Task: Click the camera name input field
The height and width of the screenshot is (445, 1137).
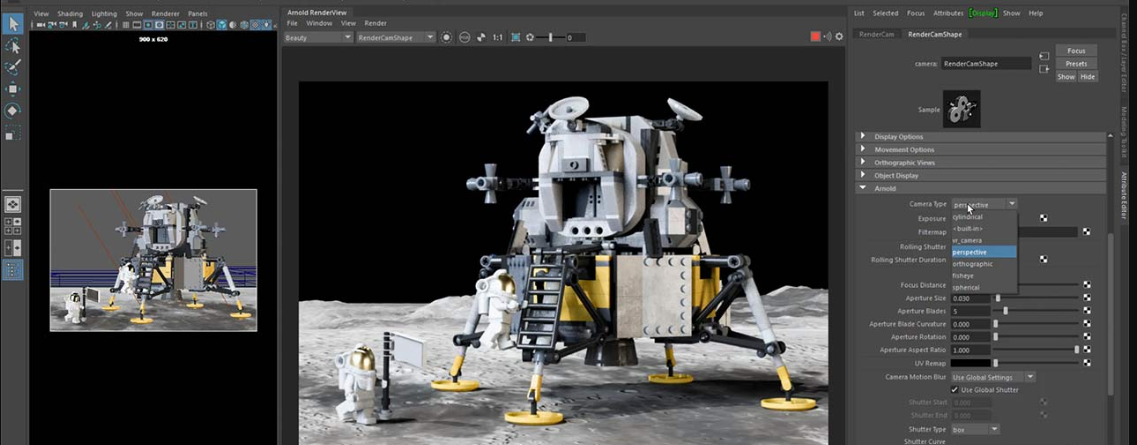Action: [986, 64]
